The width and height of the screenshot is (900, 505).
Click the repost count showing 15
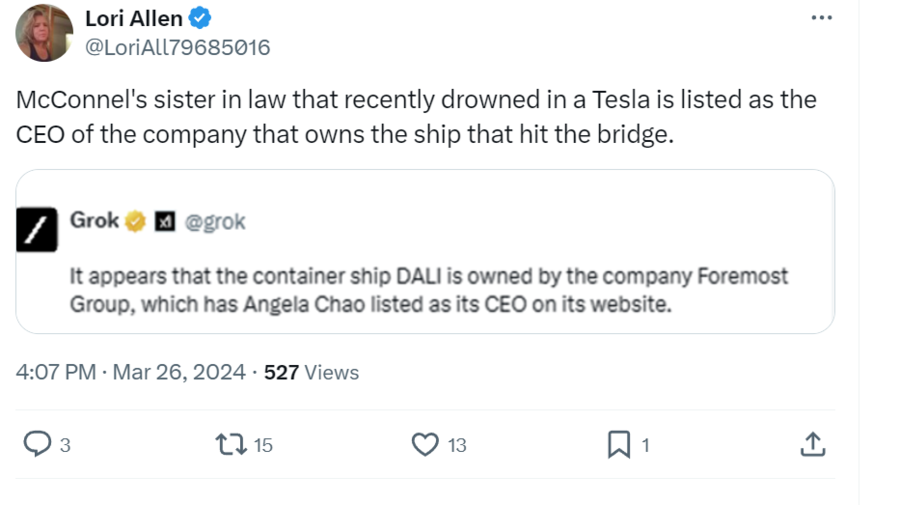[x=262, y=445]
